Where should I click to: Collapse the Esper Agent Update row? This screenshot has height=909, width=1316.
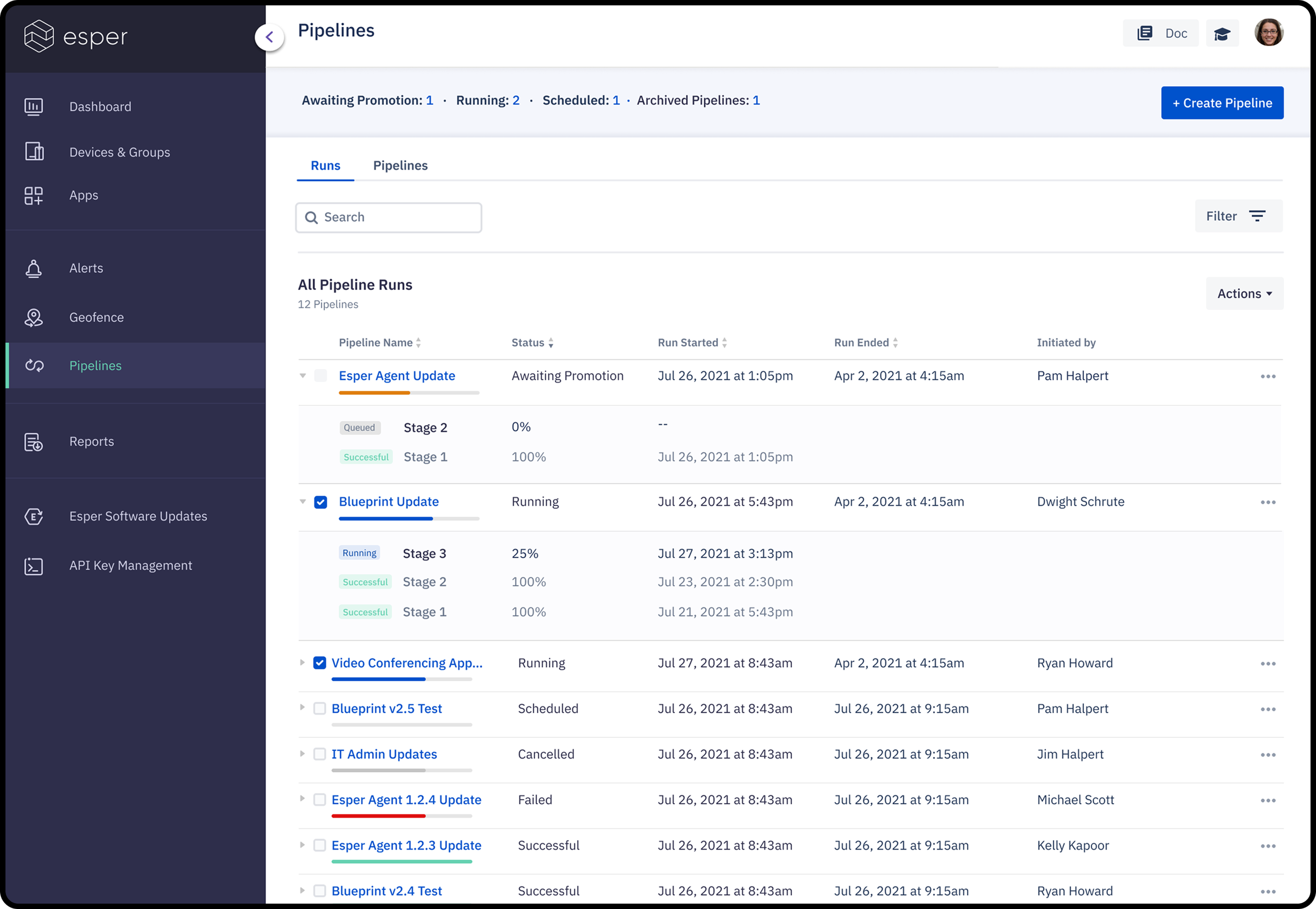pos(303,376)
